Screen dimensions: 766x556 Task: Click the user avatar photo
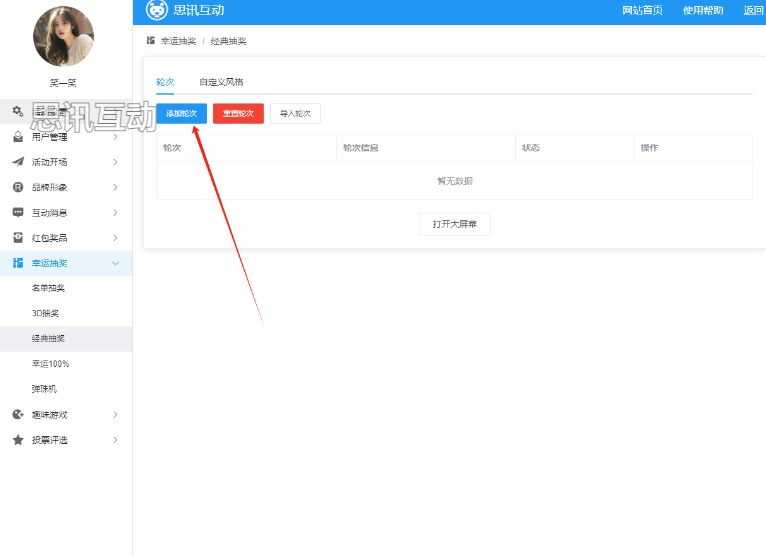pos(64,36)
